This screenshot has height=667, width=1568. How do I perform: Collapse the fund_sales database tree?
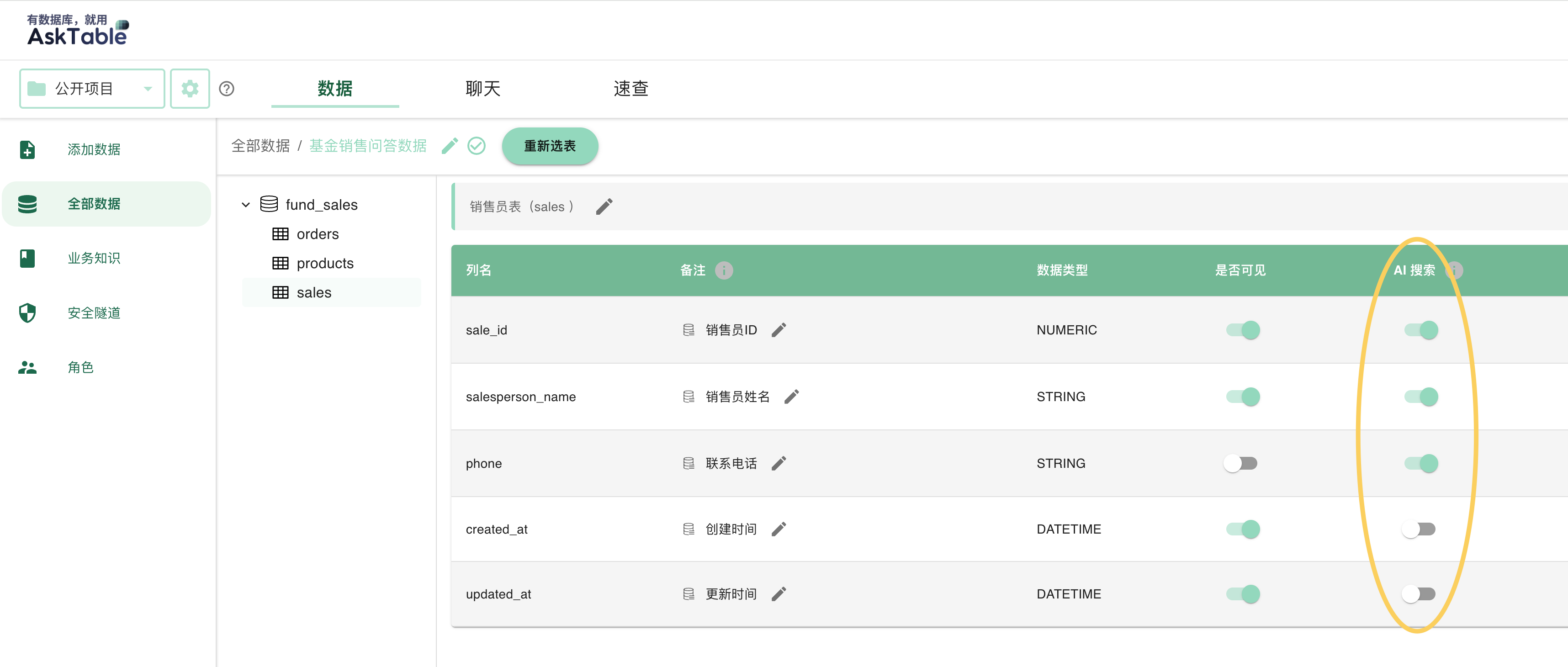pyautogui.click(x=246, y=205)
